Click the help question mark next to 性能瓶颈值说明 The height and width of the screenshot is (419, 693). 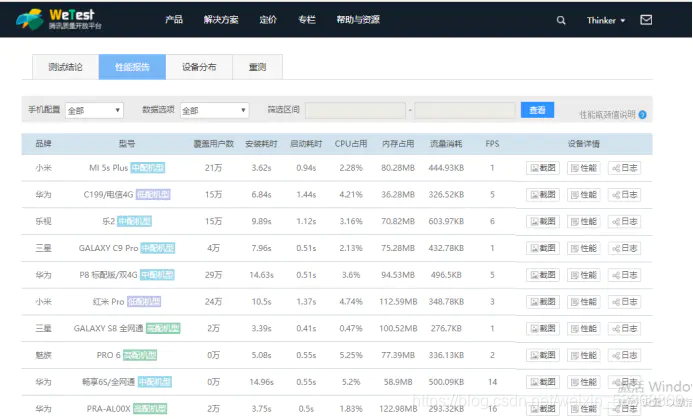coord(643,115)
